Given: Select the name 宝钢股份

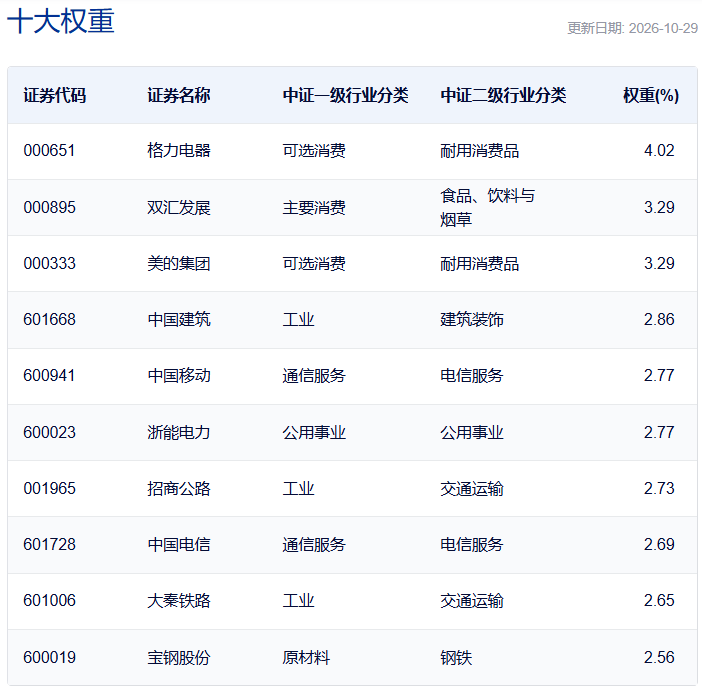Looking at the screenshot, I should coord(179,657).
